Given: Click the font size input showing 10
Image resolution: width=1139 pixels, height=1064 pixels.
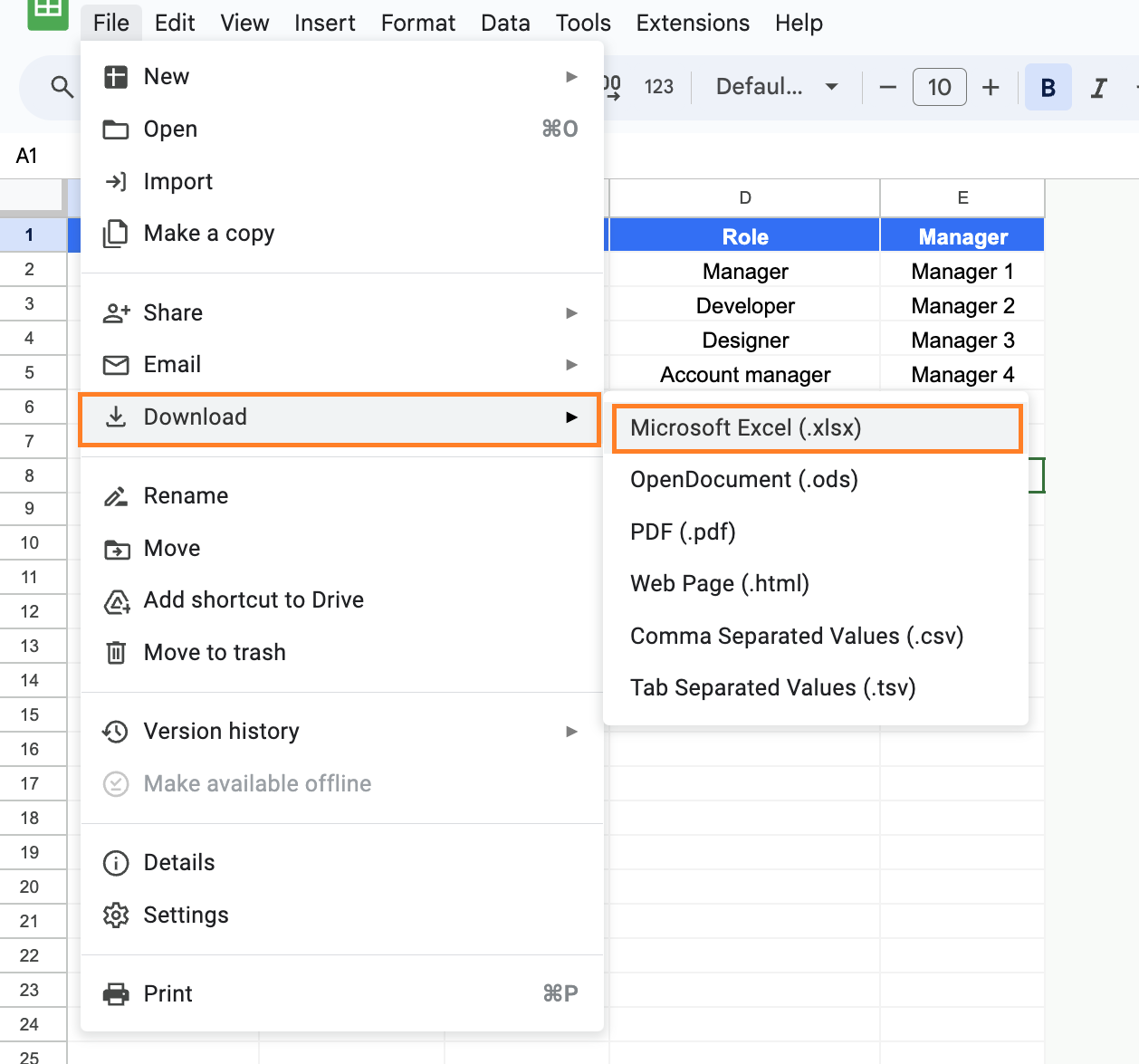Looking at the screenshot, I should (x=939, y=87).
